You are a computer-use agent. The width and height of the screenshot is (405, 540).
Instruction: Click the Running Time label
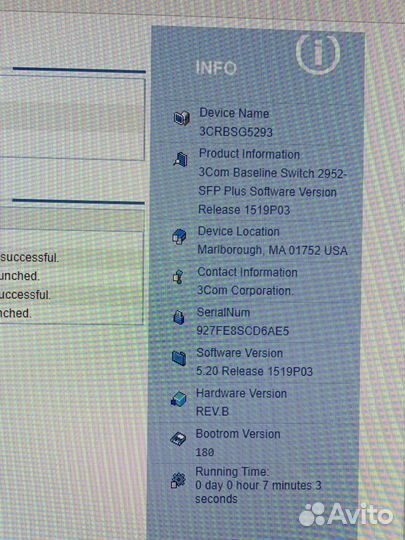point(231,471)
